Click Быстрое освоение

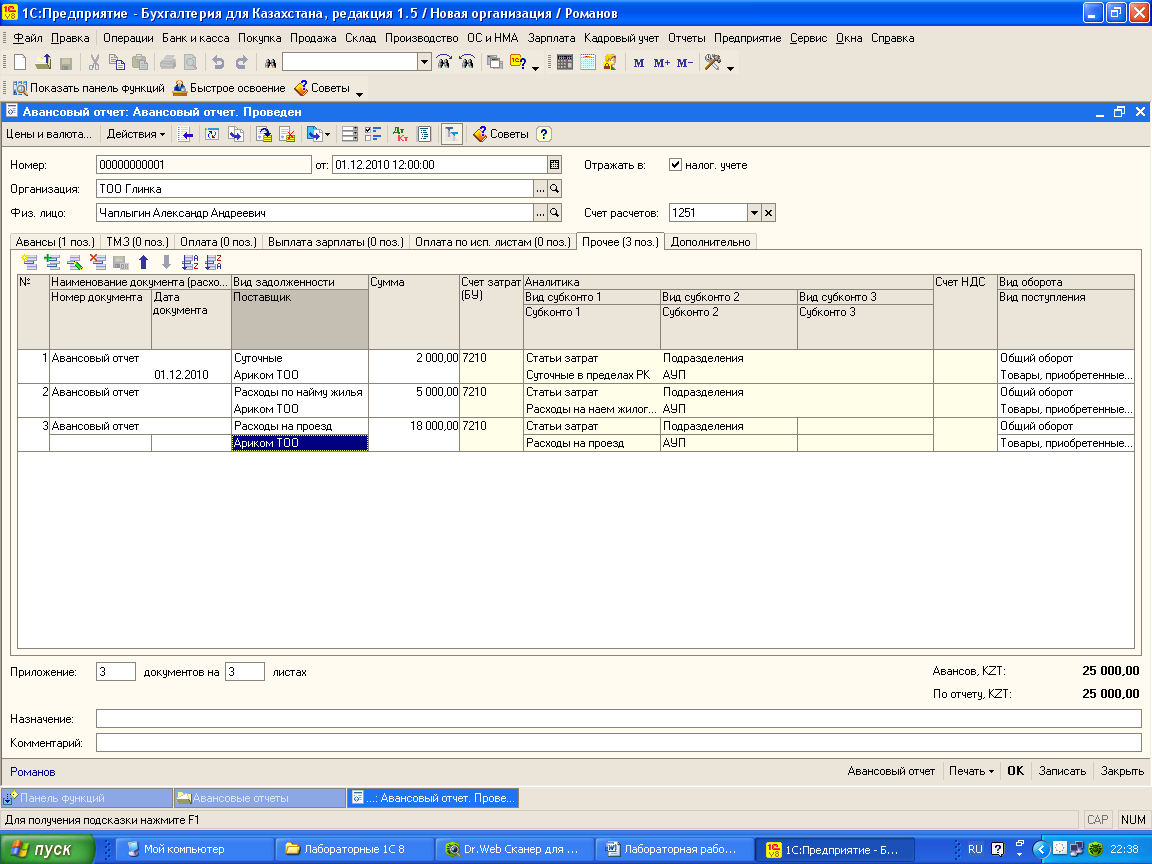coord(228,88)
